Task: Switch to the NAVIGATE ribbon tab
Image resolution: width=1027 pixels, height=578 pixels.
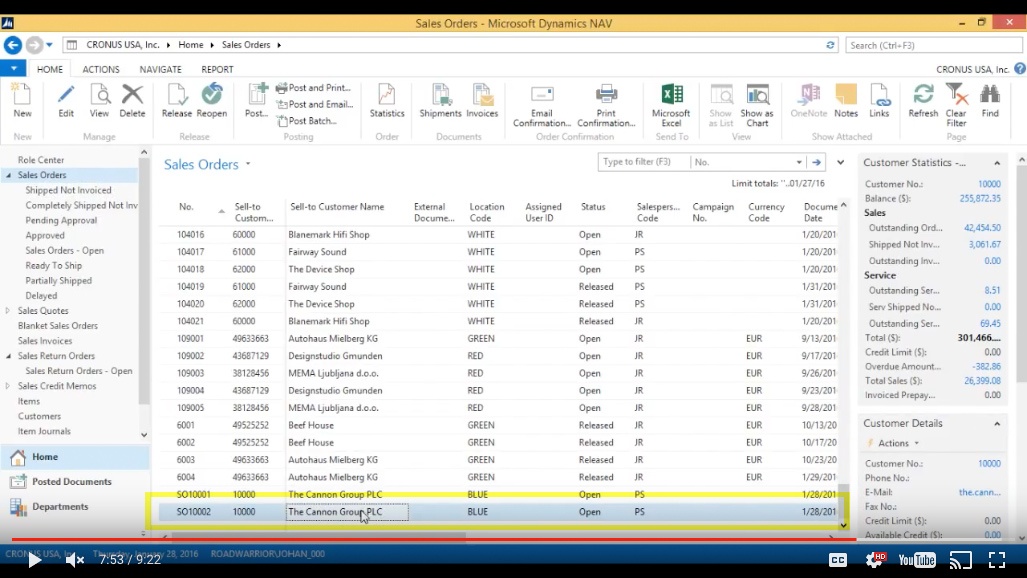Action: click(160, 69)
